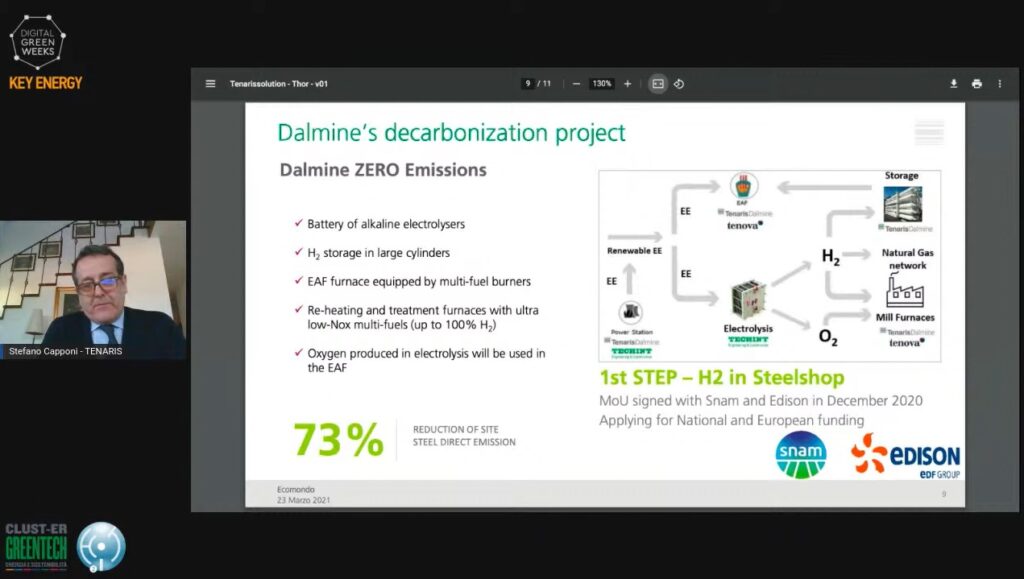The width and height of the screenshot is (1024, 579).
Task: Print the PDF document
Action: [x=976, y=84]
